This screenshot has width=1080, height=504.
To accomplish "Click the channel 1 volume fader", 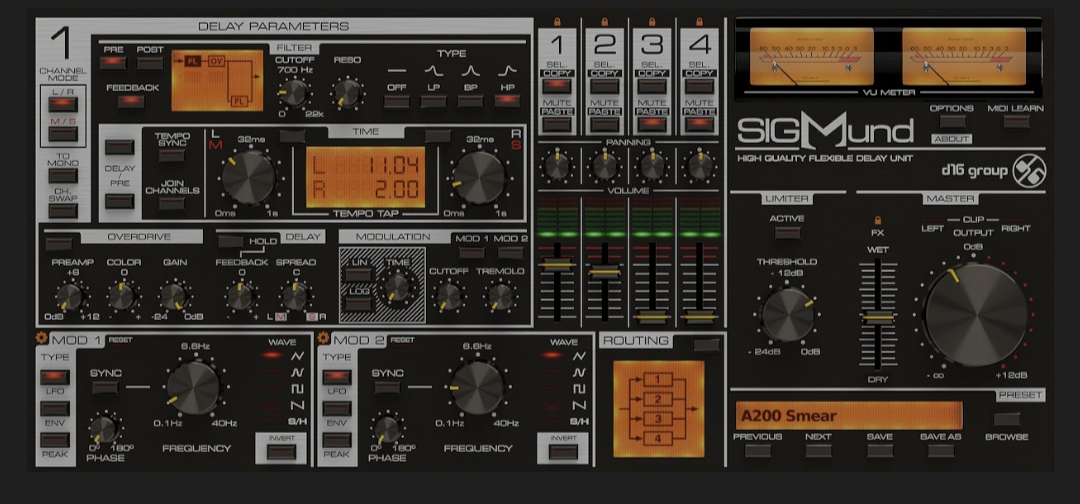I will tap(557, 264).
